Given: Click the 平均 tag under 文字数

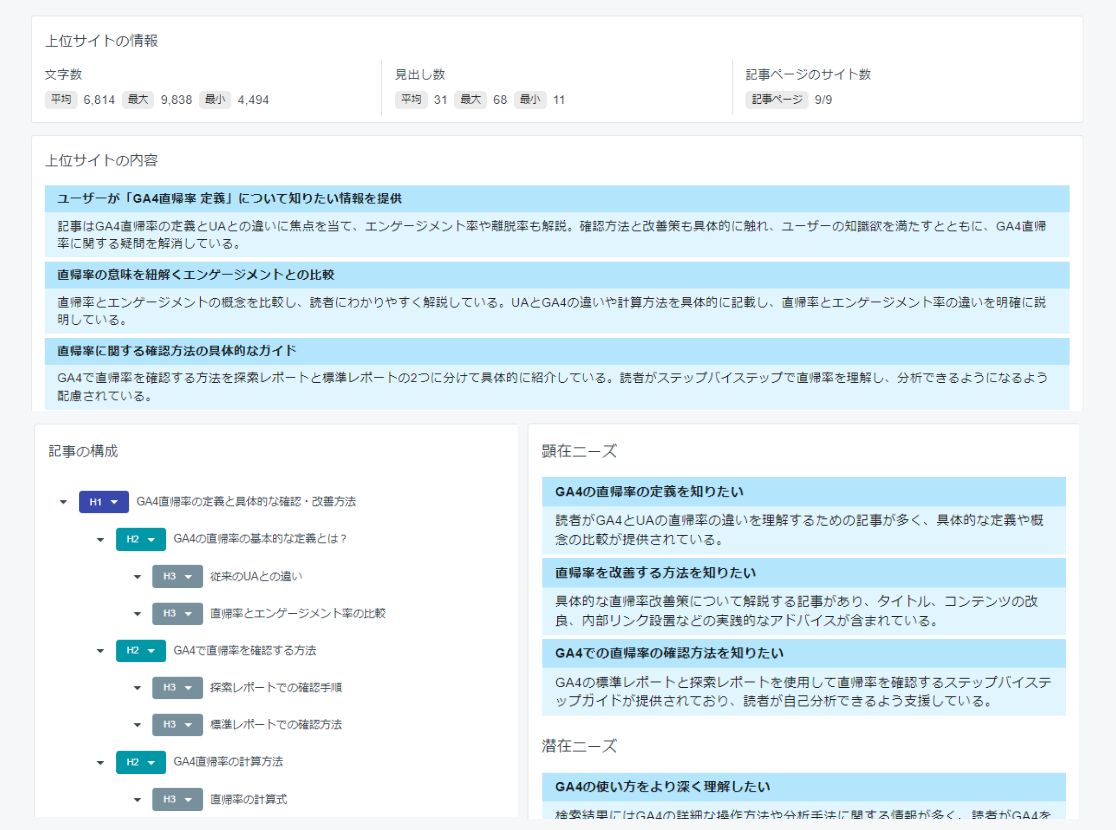Looking at the screenshot, I should coord(63,99).
